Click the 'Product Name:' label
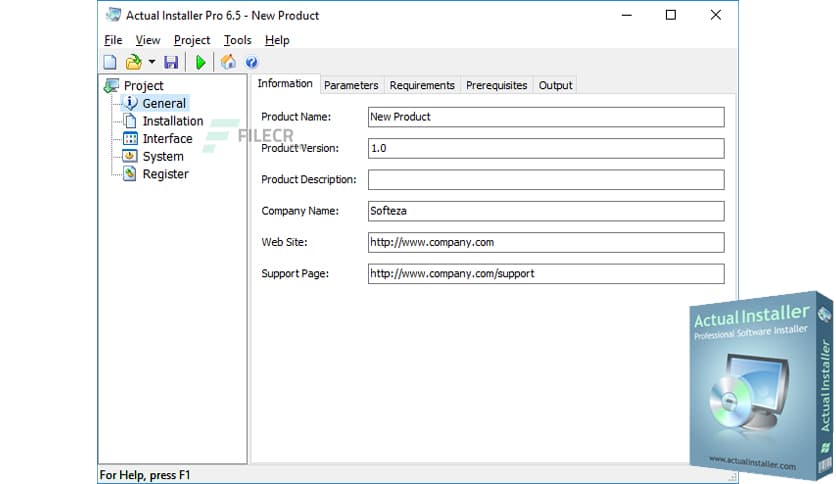This screenshot has height=484, width=836. coord(296,117)
